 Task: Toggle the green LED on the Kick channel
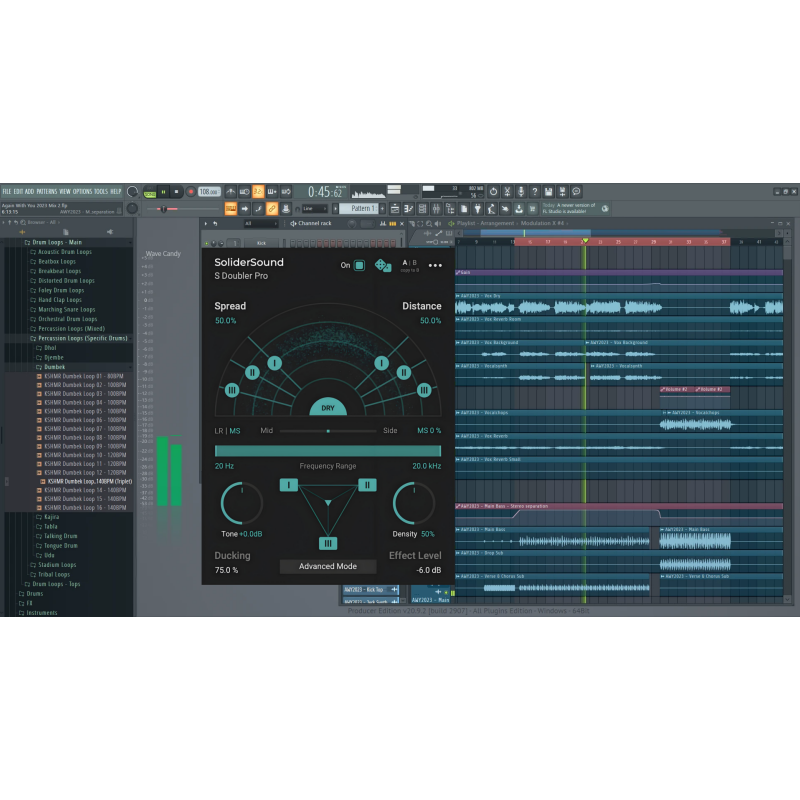[207, 243]
